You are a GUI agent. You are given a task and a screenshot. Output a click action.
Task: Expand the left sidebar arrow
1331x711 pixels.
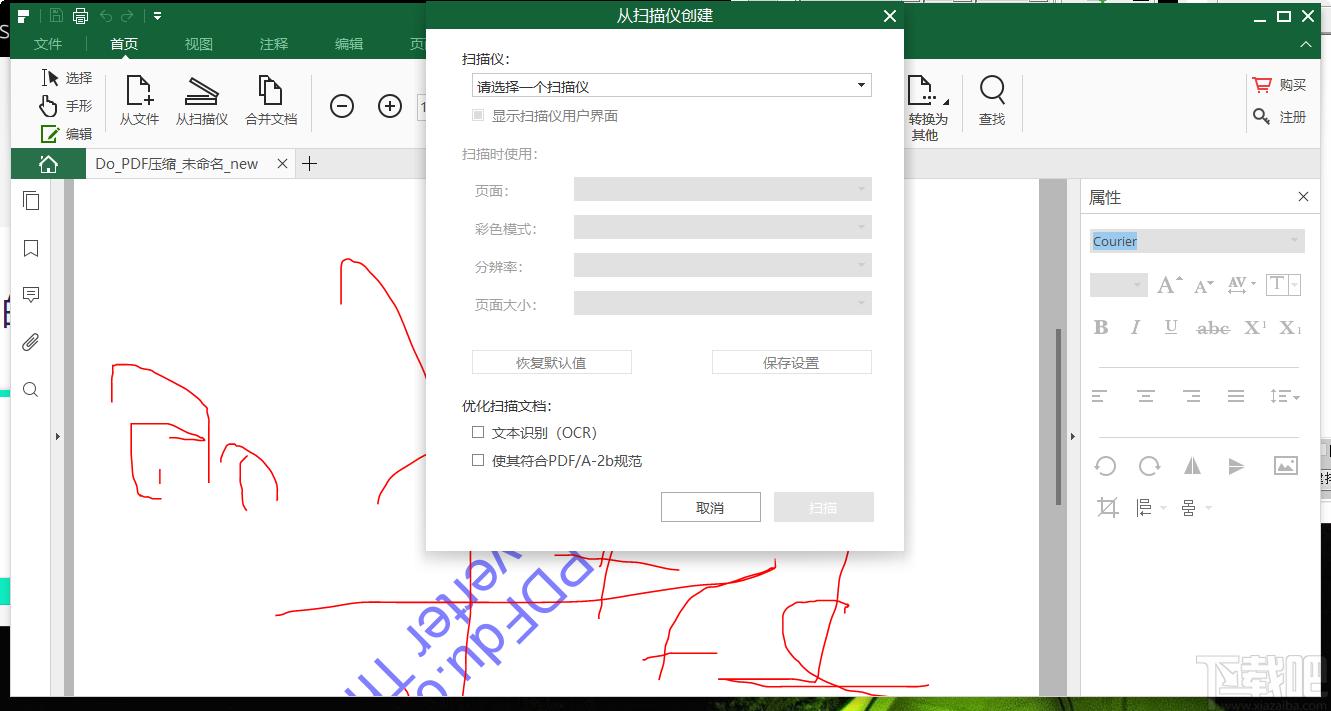tap(57, 437)
